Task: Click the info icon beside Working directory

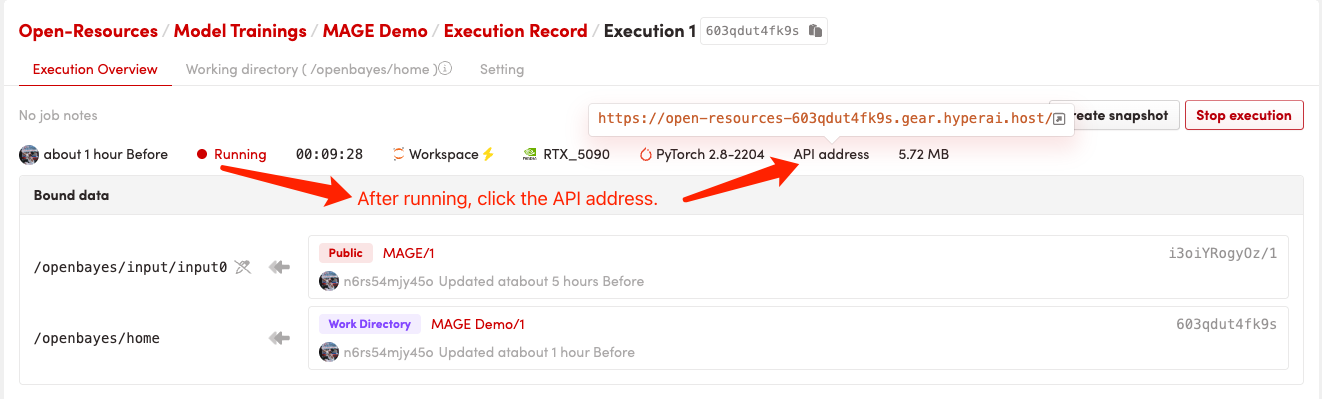Action: coord(446,70)
